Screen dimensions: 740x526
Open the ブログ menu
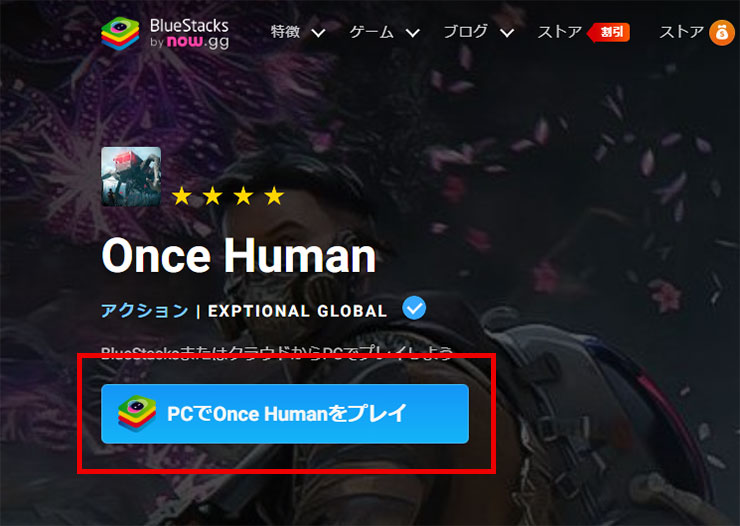[x=466, y=32]
